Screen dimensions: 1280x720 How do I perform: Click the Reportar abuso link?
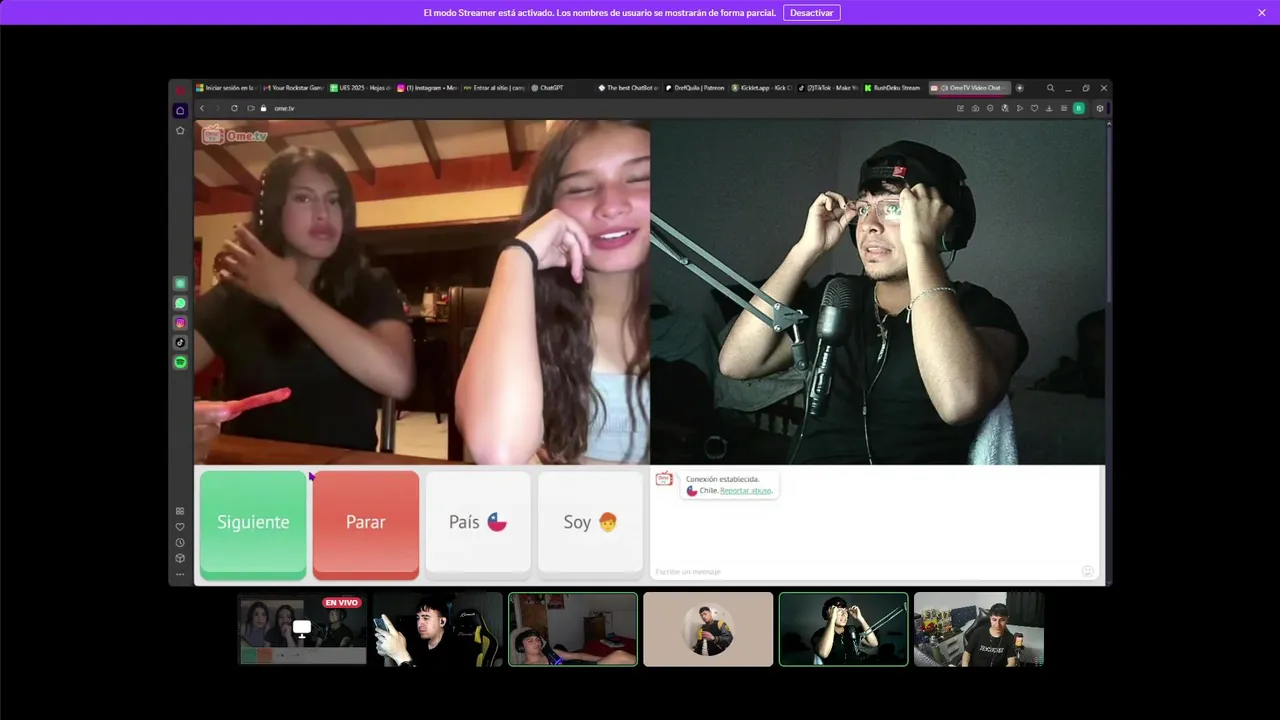point(746,491)
